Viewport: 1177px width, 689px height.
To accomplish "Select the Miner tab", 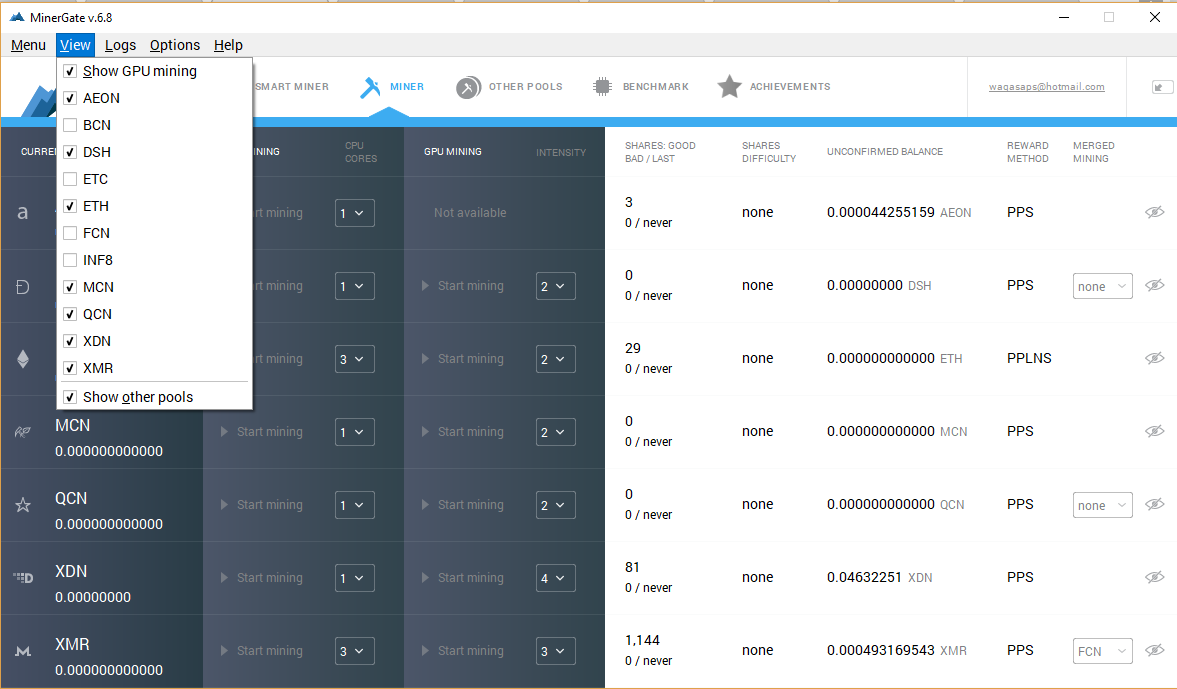I will tap(392, 87).
